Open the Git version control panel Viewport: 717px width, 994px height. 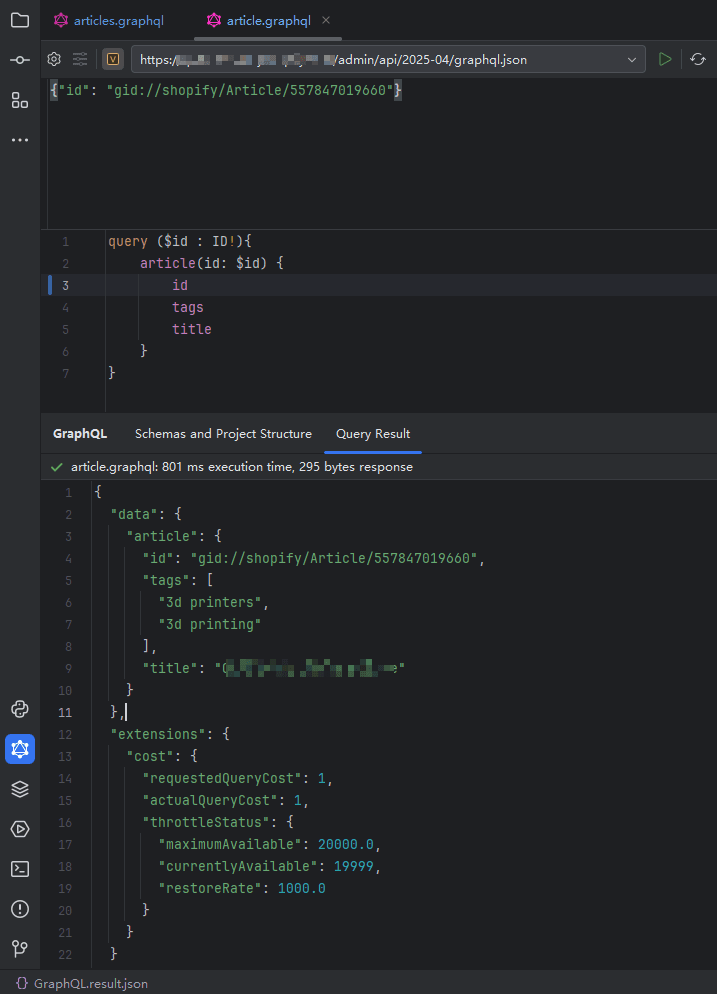(x=20, y=949)
